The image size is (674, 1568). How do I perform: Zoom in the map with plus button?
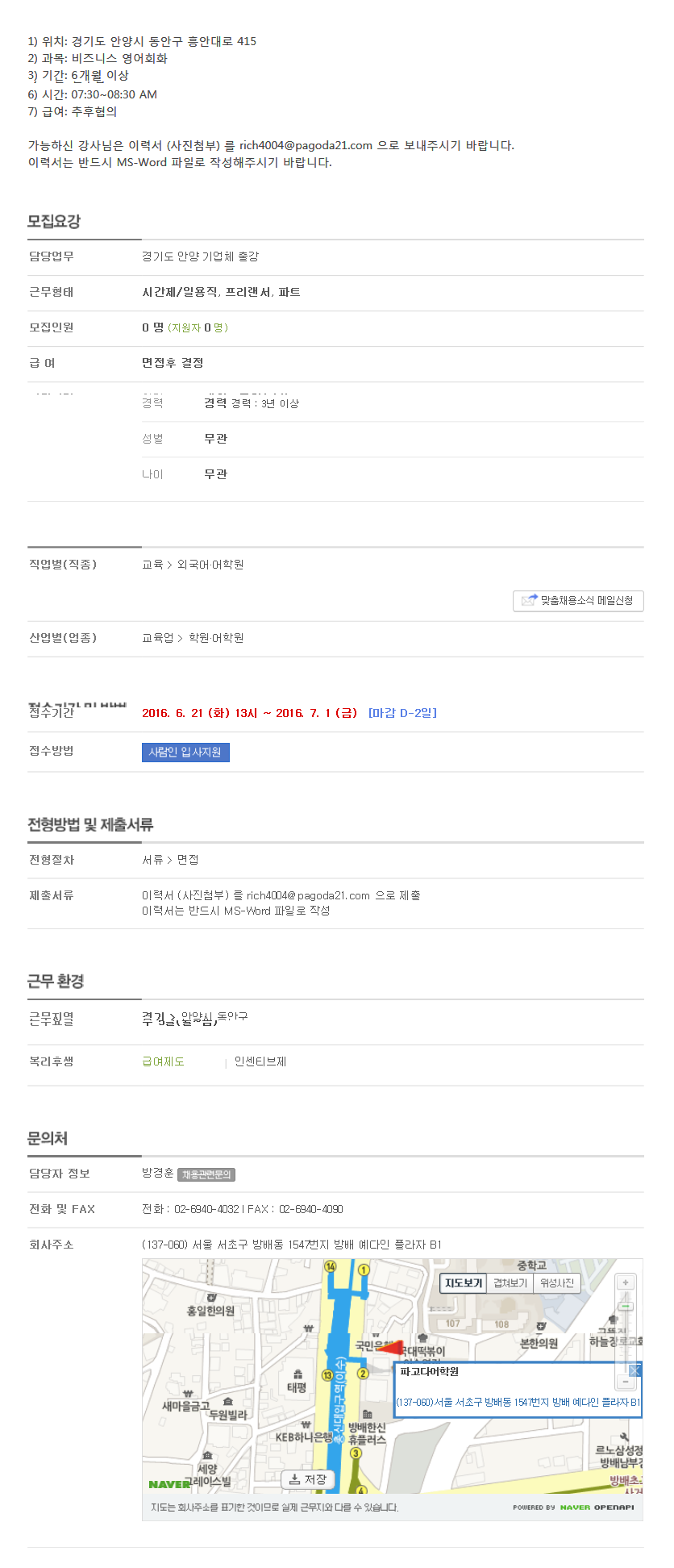coord(626,1282)
